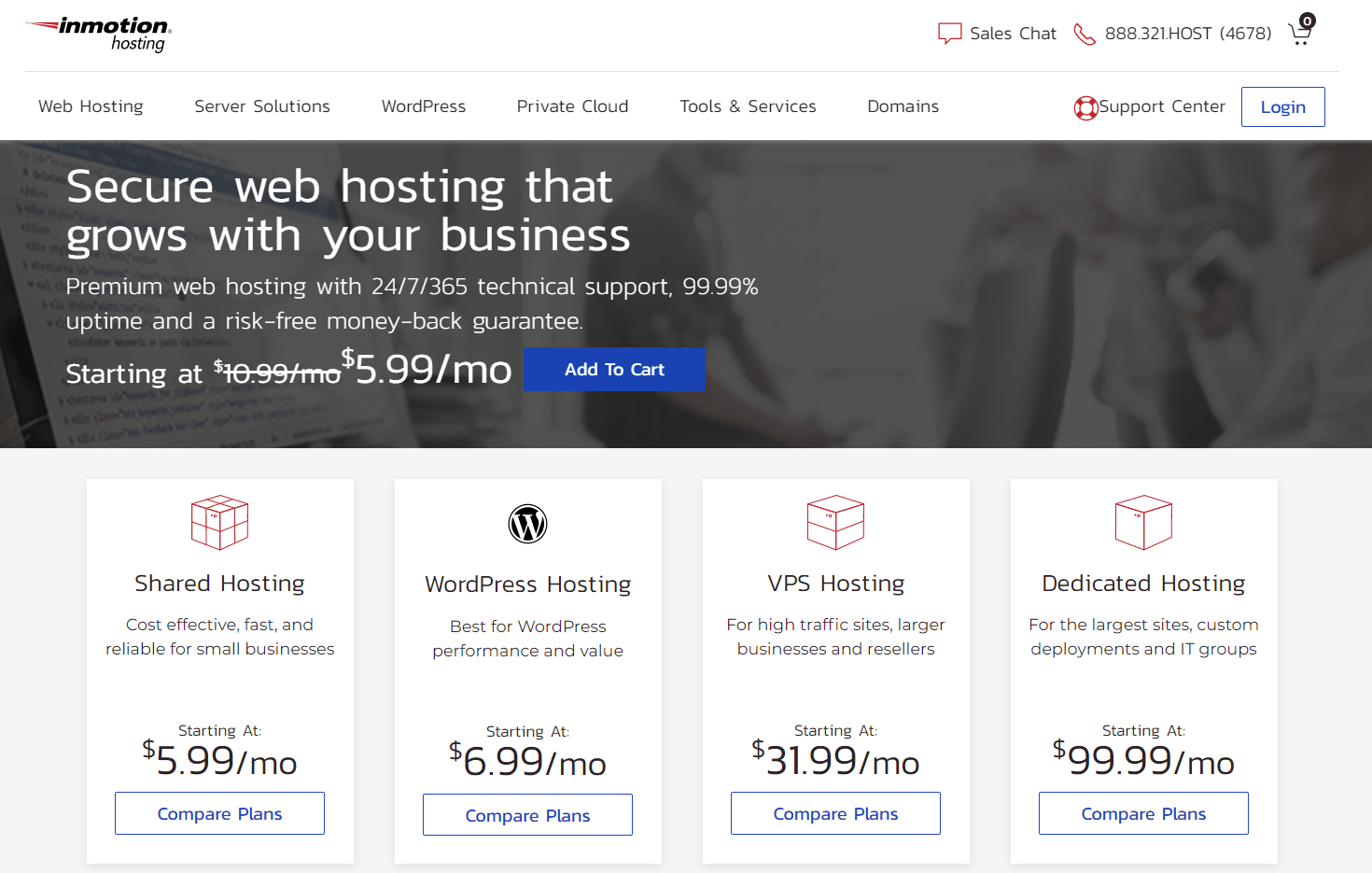Click the Shared Hosting heading
The height and width of the screenshot is (873, 1372).
point(219,584)
